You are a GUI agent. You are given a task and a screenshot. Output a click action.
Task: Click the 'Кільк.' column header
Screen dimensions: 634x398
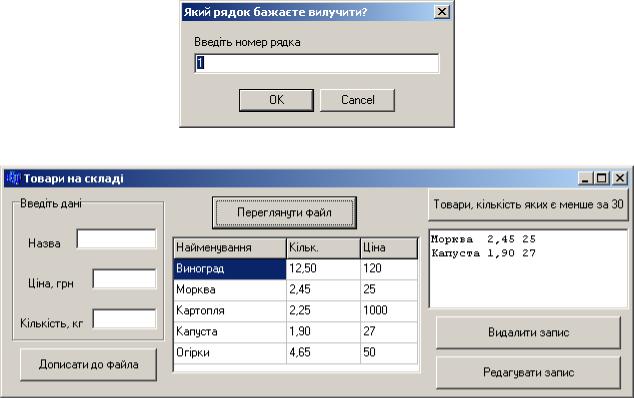tap(323, 248)
